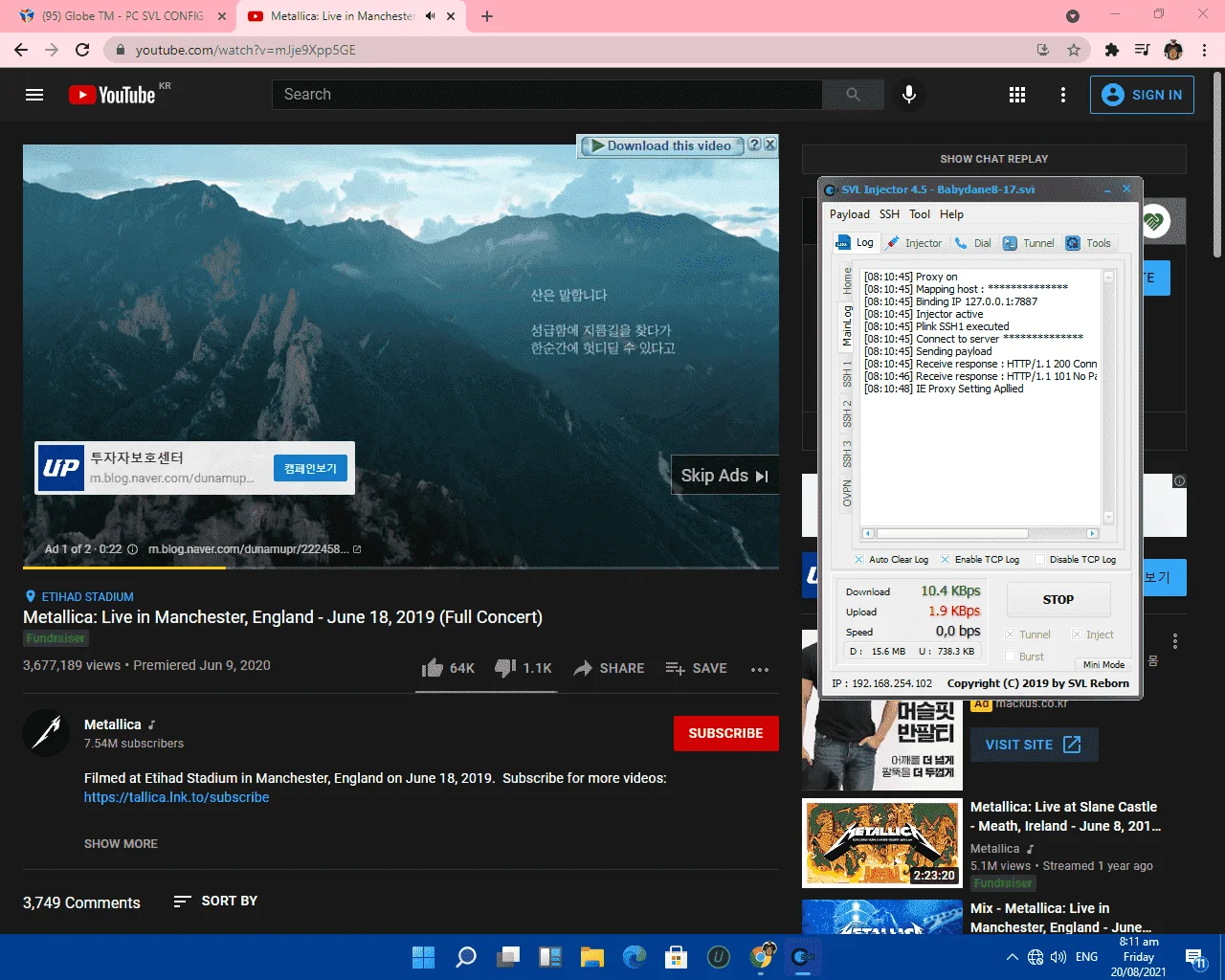Open YouTube settings three-dot menu
1225x980 pixels.
[x=1062, y=95]
